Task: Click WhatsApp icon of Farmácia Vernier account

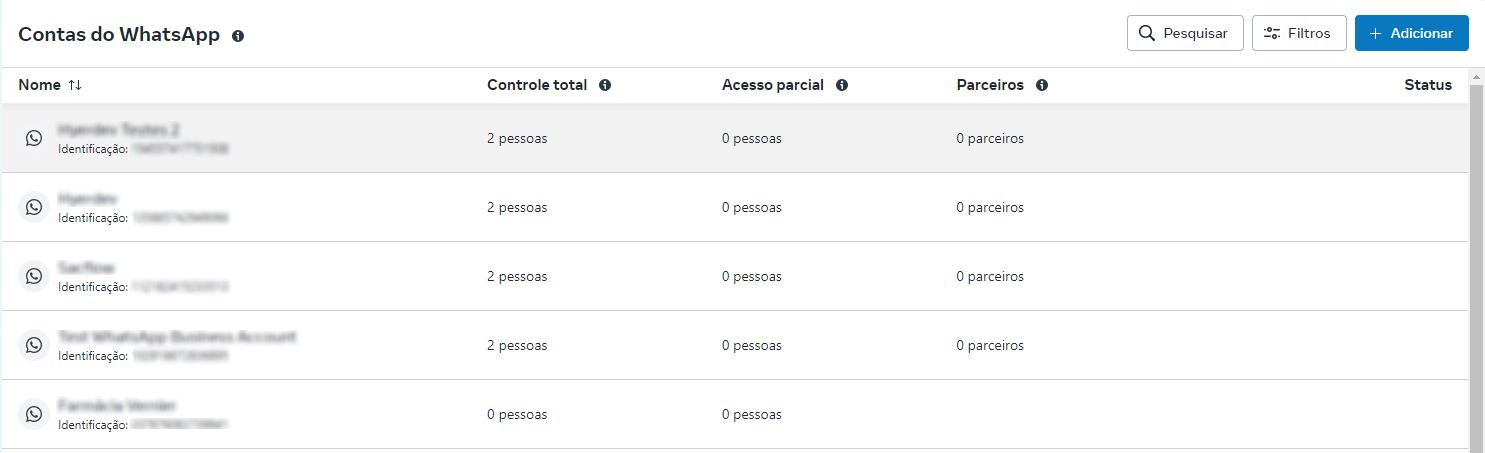Action: click(x=34, y=414)
